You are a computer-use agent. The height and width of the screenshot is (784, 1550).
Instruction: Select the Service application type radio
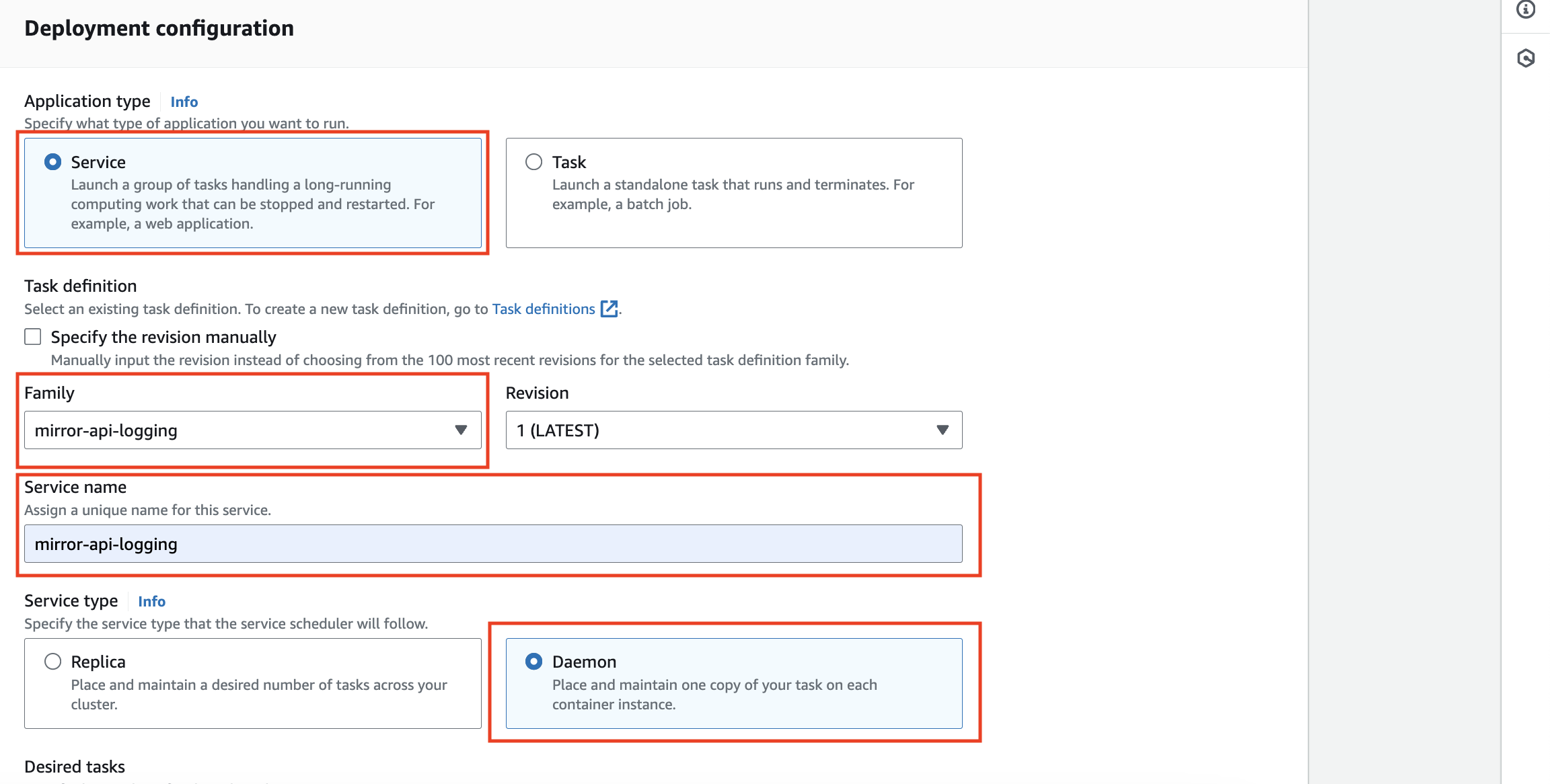[x=52, y=162]
